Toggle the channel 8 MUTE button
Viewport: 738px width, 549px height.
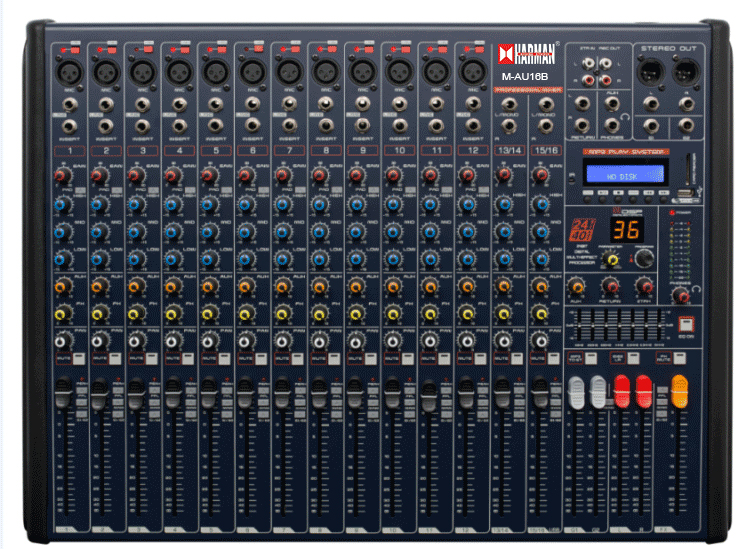click(334, 359)
